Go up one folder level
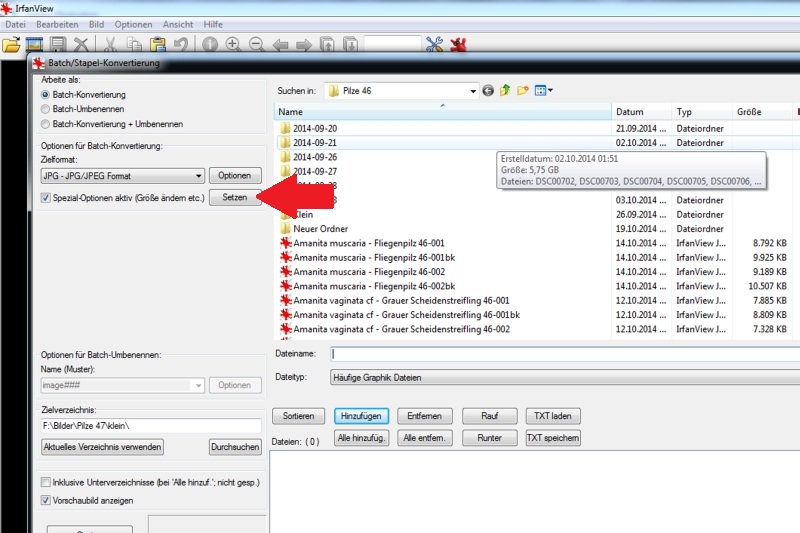This screenshot has height=533, width=800. coord(505,91)
